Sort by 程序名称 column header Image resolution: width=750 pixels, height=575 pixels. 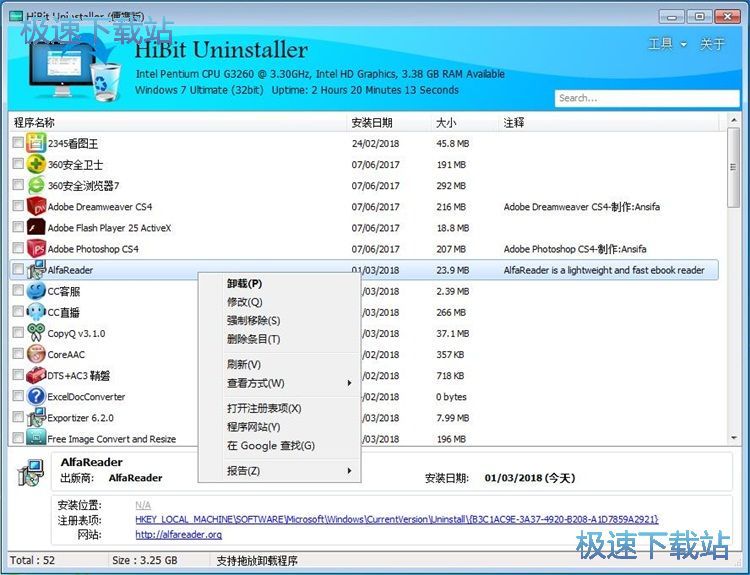pos(177,123)
